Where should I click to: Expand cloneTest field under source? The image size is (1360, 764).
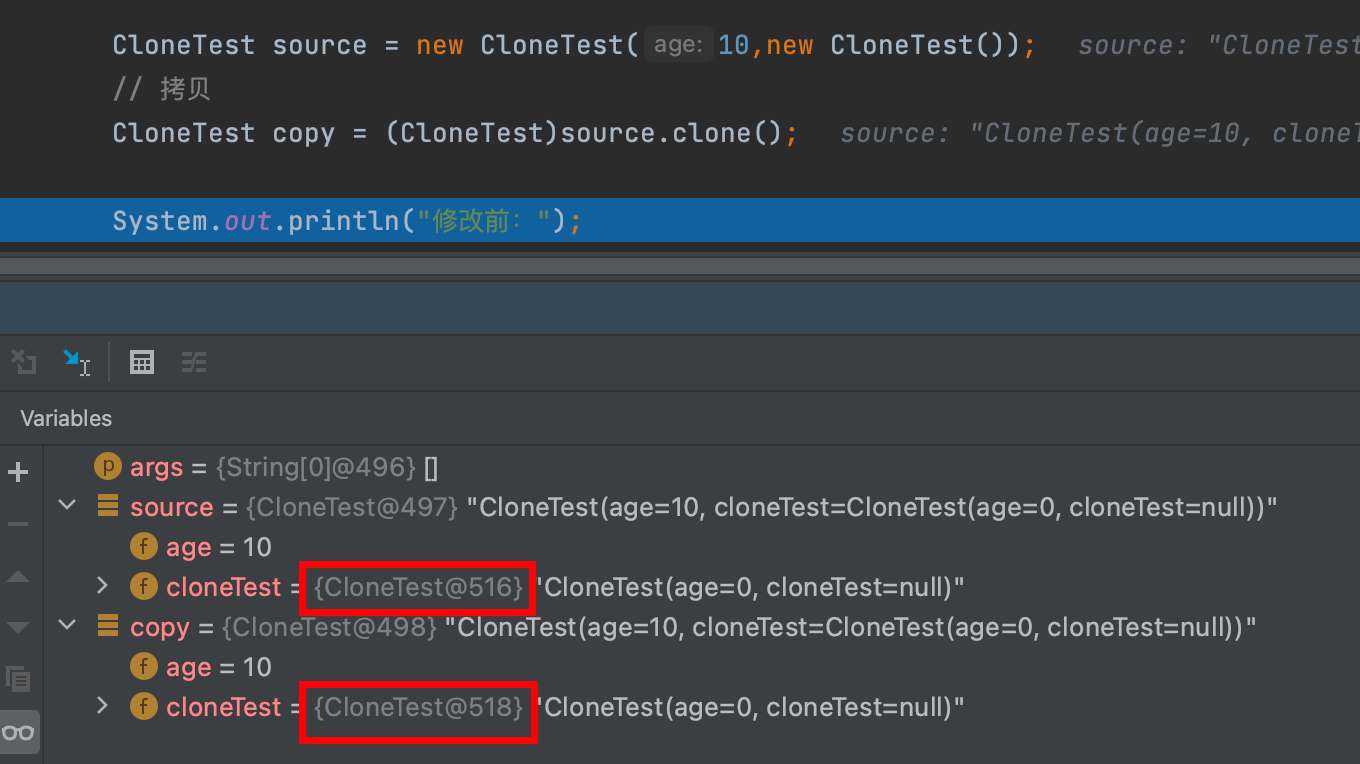click(102, 586)
